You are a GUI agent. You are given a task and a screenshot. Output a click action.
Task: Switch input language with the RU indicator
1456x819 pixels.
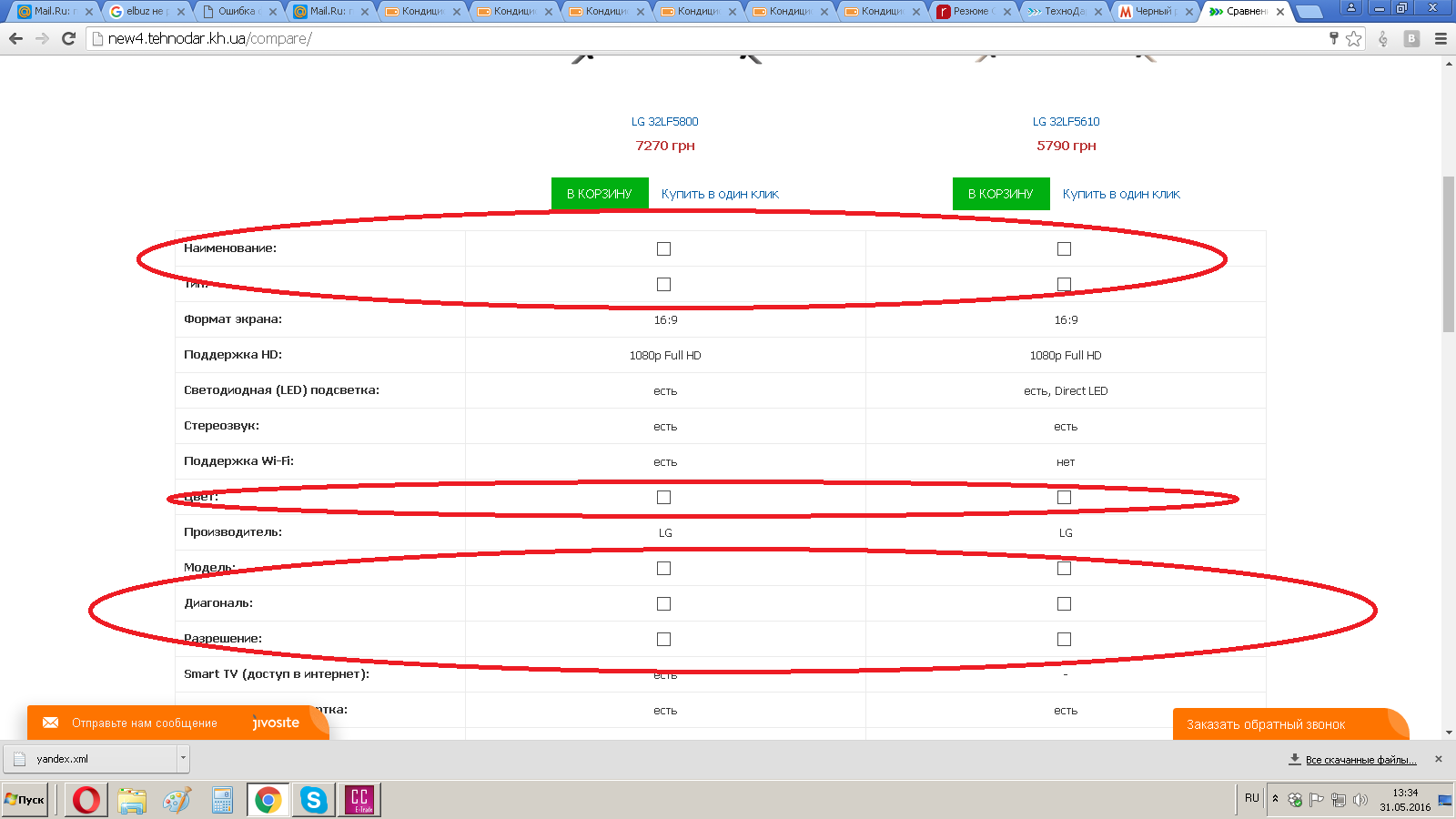[1252, 798]
